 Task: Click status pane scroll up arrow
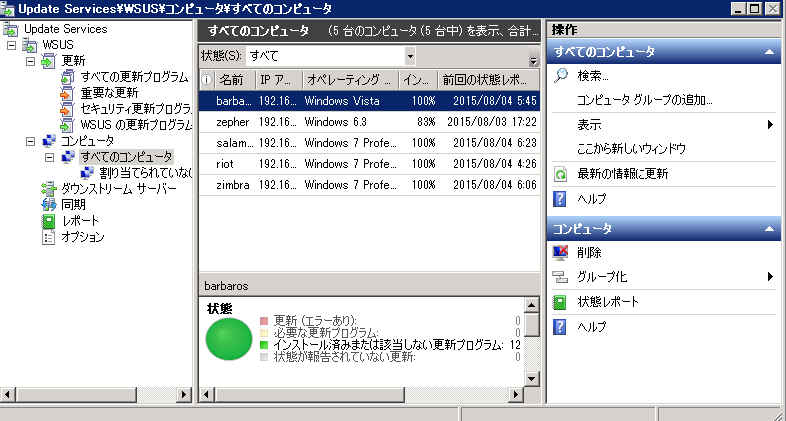(x=531, y=304)
